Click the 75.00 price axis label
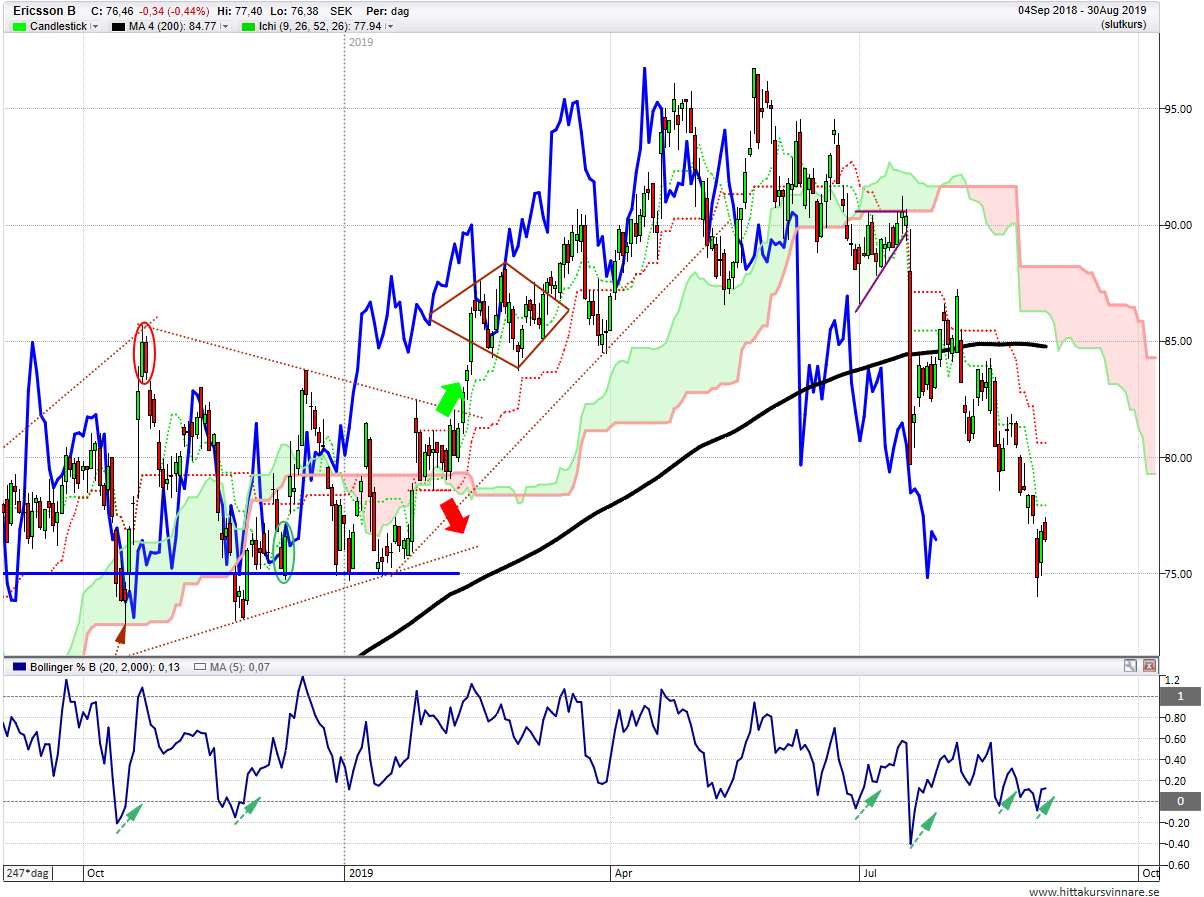Screen dimensions: 1204x897 (x=1179, y=574)
